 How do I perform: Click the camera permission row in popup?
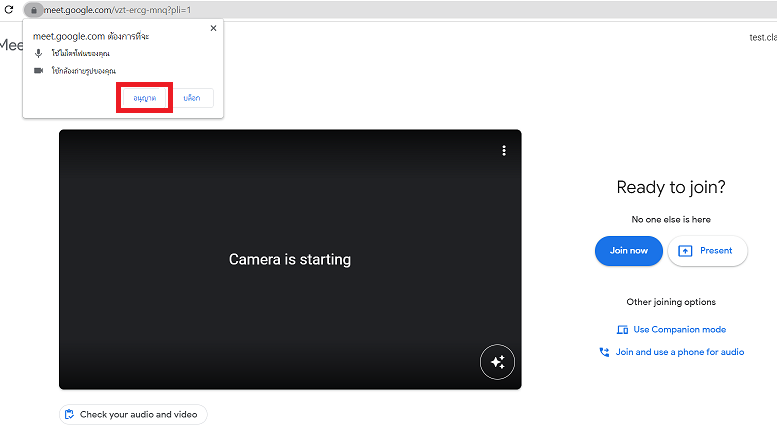click(74, 71)
